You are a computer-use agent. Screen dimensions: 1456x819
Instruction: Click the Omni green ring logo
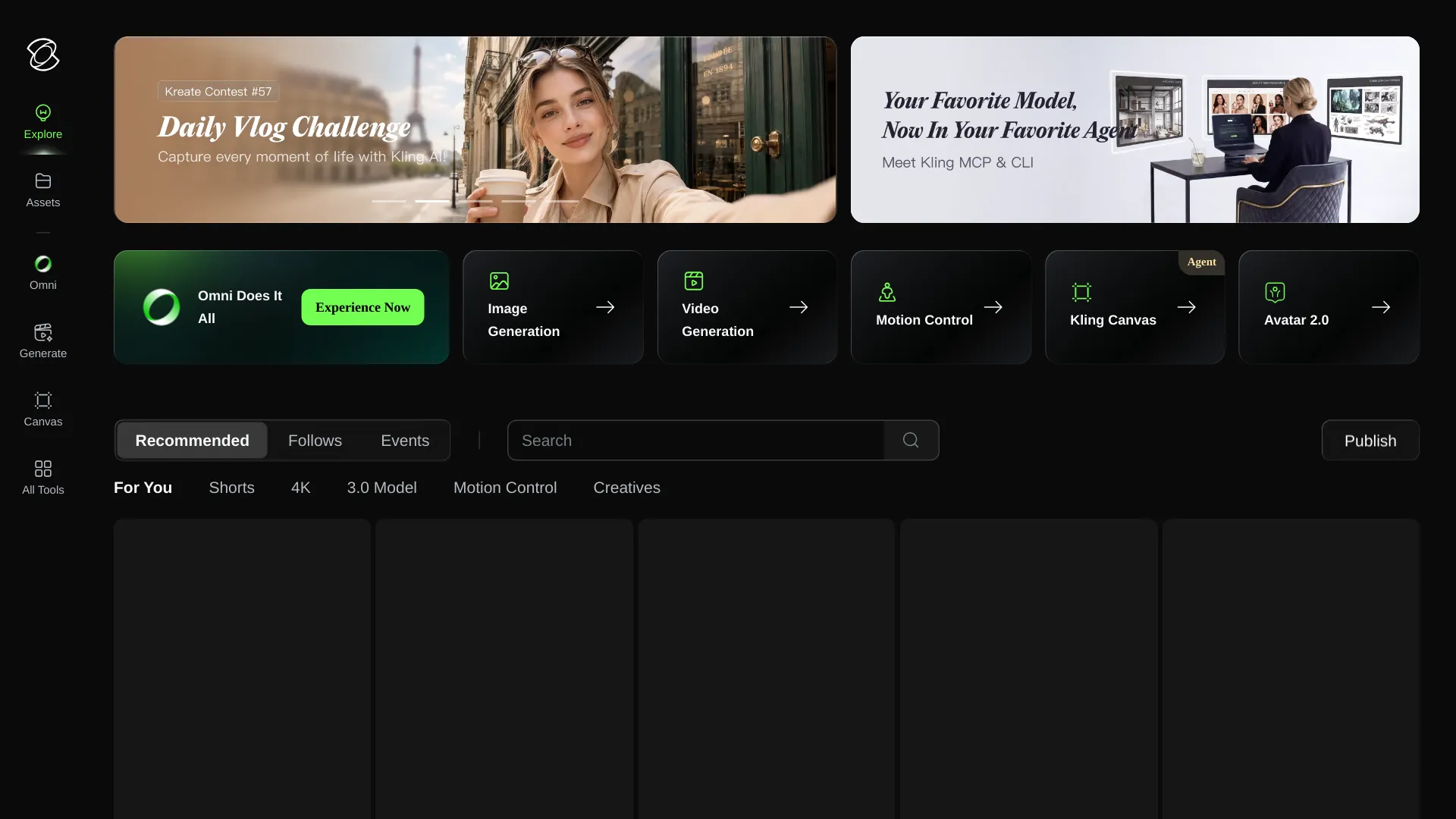point(162,307)
